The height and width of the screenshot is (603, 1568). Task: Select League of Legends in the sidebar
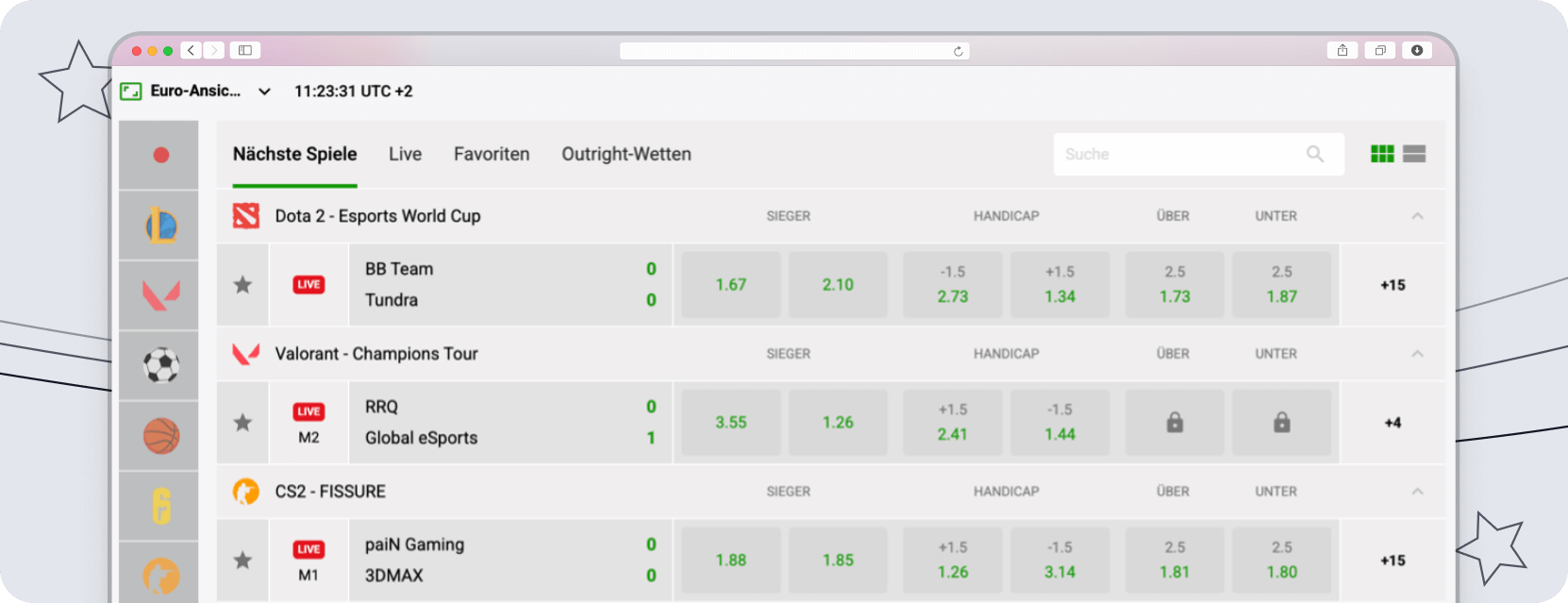[x=160, y=226]
